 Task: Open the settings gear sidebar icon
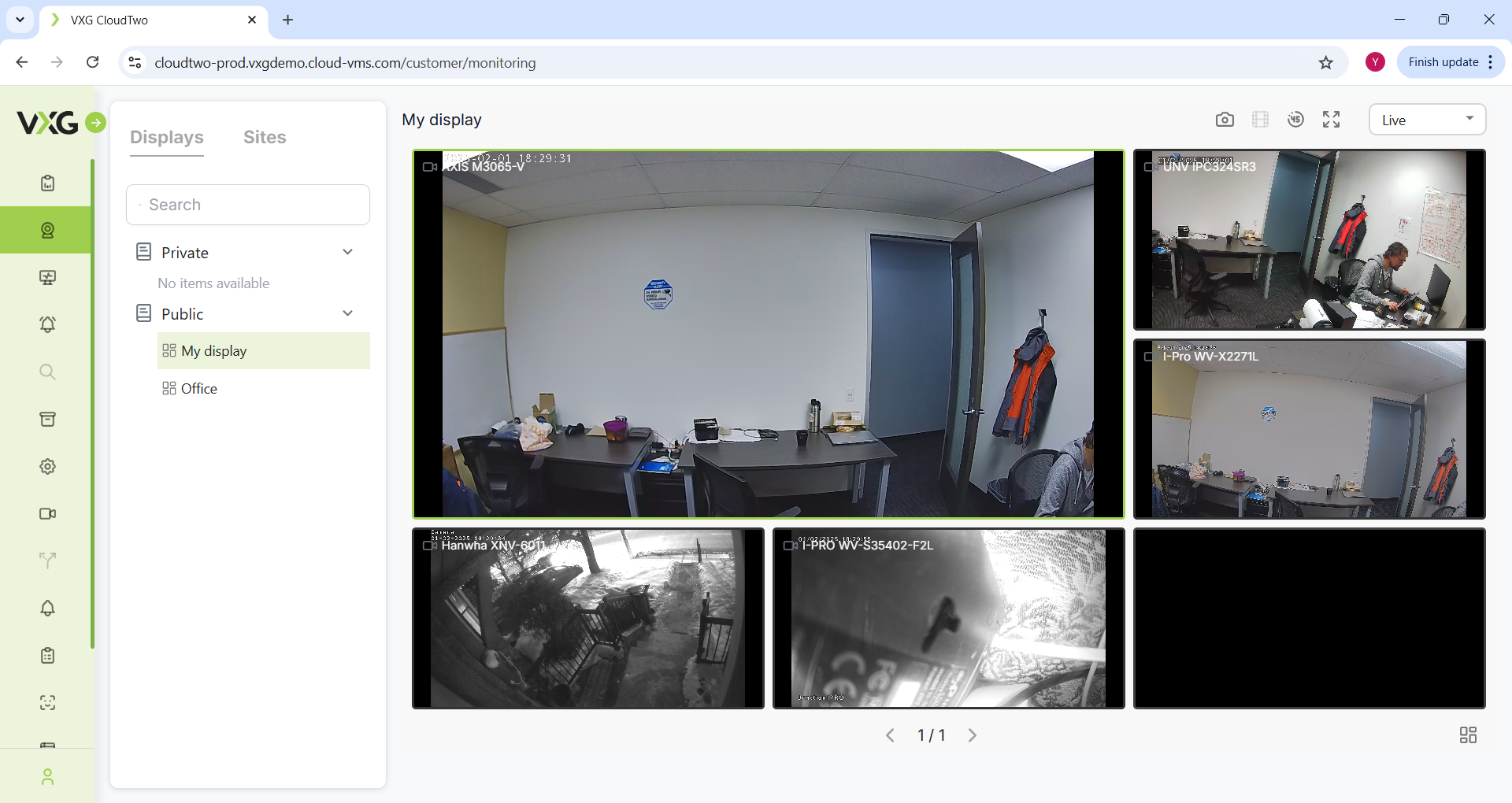(x=48, y=466)
